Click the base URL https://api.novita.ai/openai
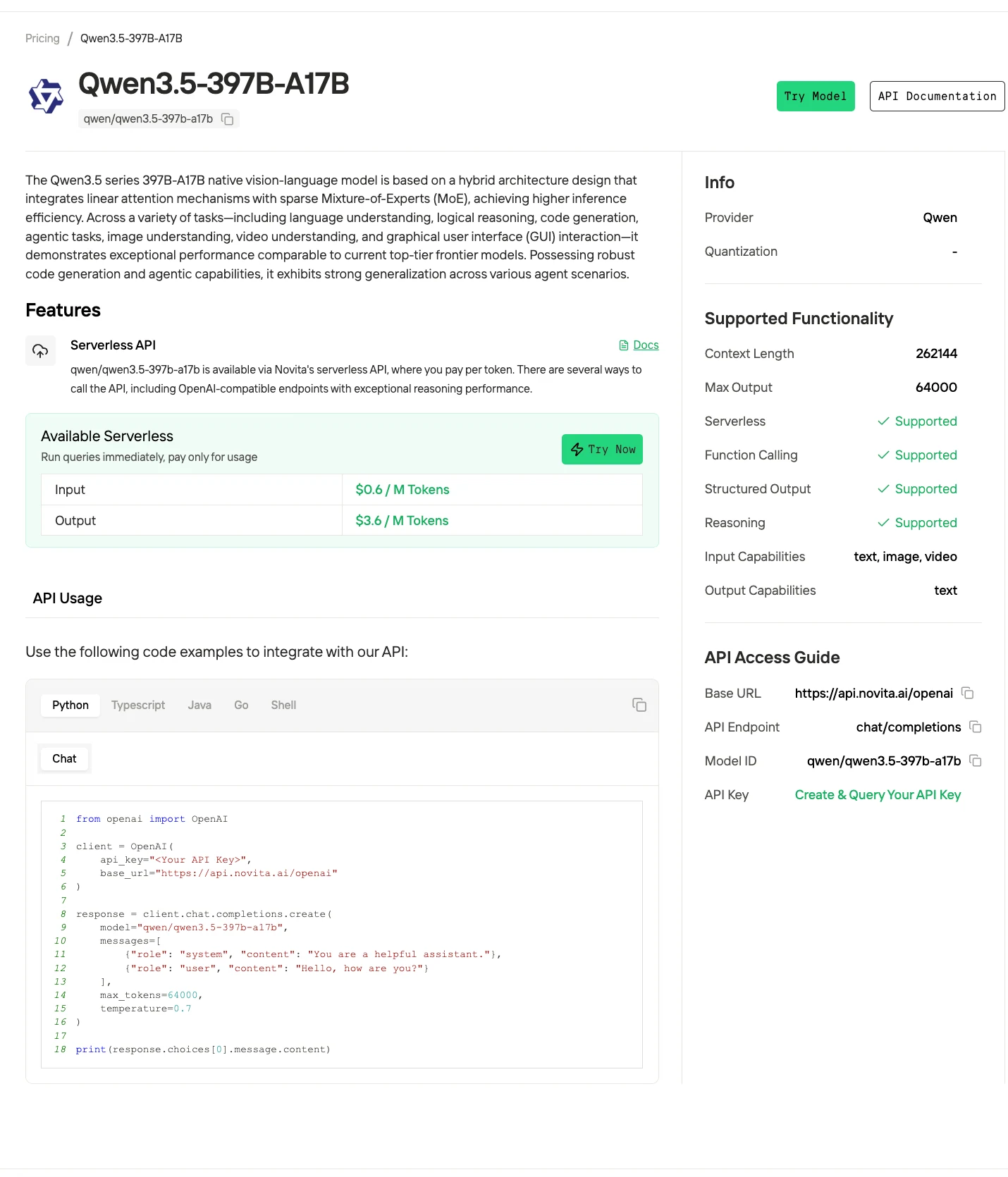Screen dimensions: 1008x1177 874,693
